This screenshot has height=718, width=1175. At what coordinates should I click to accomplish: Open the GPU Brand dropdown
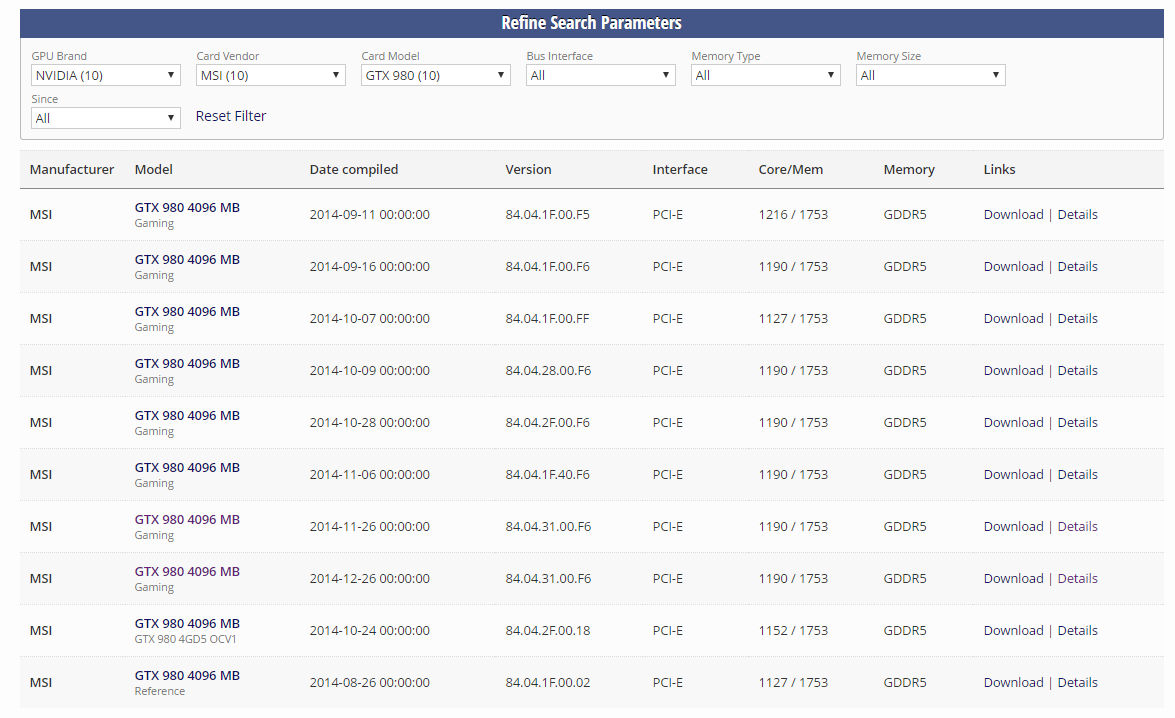(106, 75)
